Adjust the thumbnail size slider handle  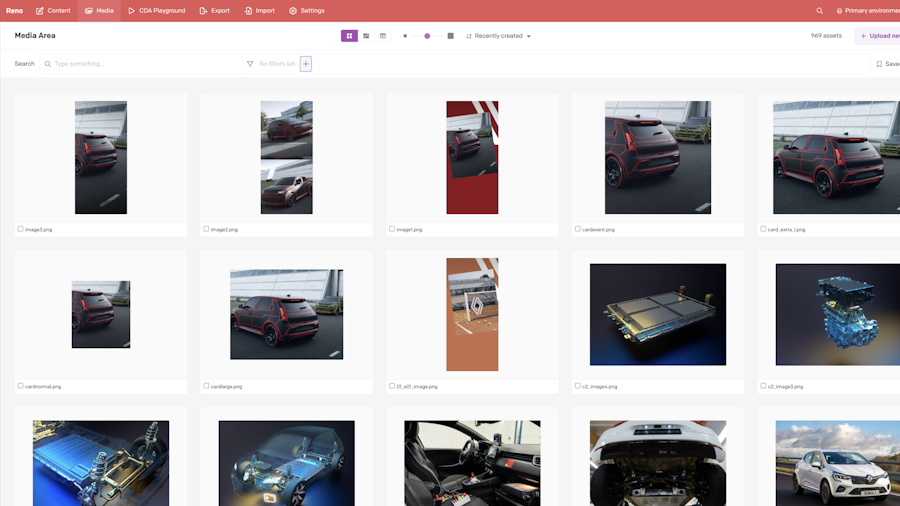pos(427,36)
